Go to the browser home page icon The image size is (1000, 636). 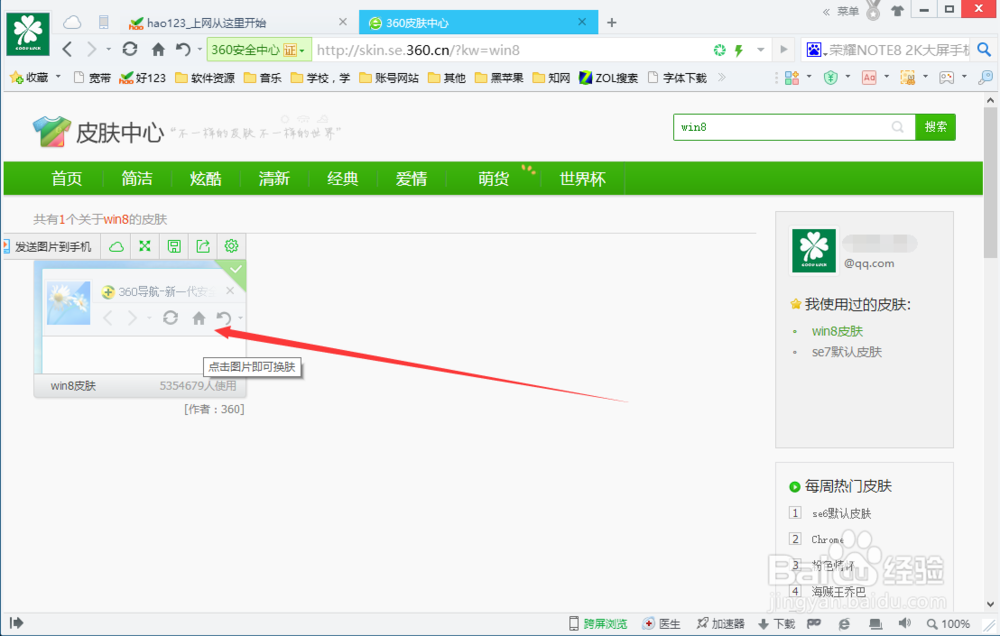(158, 49)
